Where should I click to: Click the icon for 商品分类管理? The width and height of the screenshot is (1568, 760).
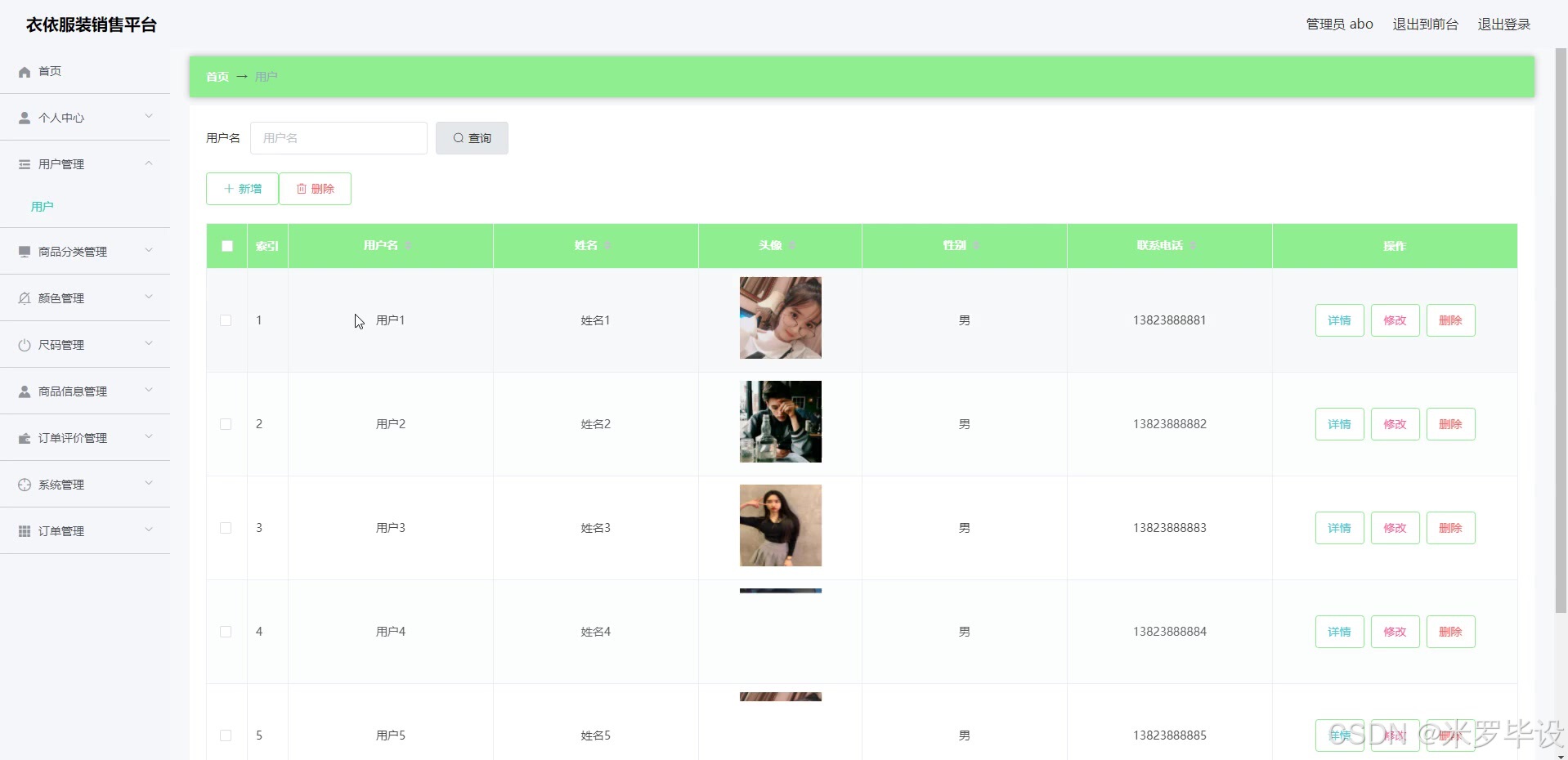(25, 252)
